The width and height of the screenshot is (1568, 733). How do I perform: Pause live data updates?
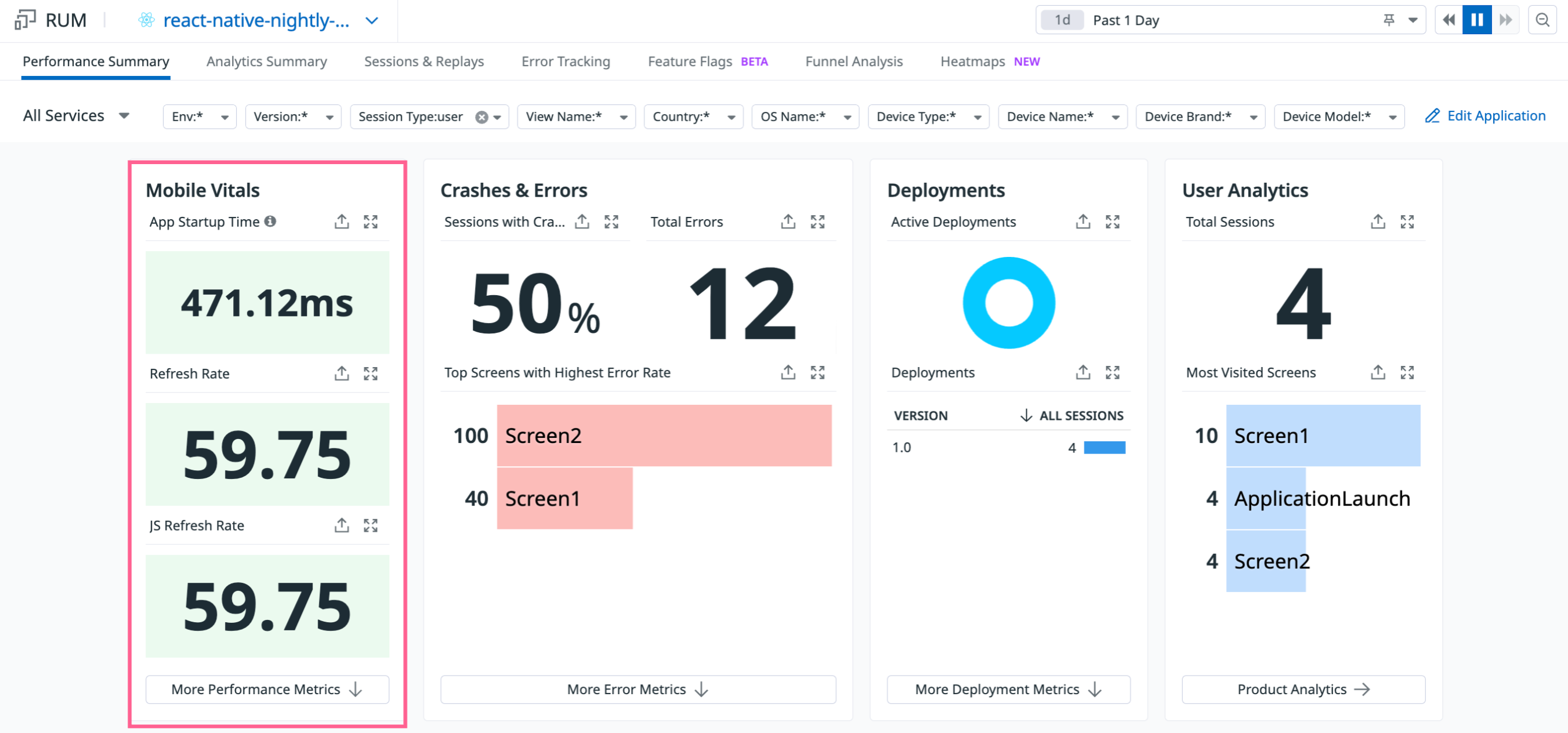point(1476,20)
